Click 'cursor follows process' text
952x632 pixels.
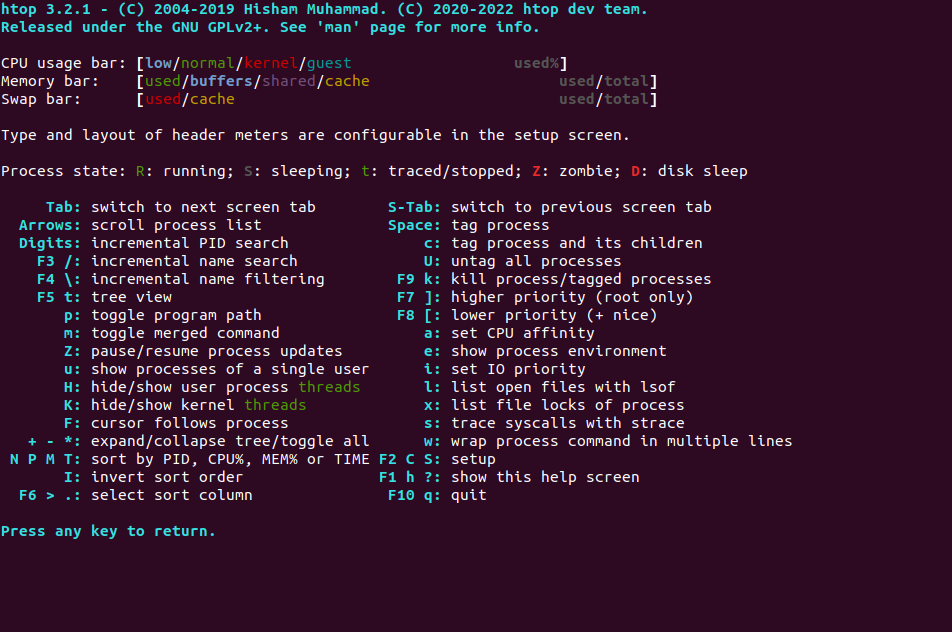(x=189, y=423)
